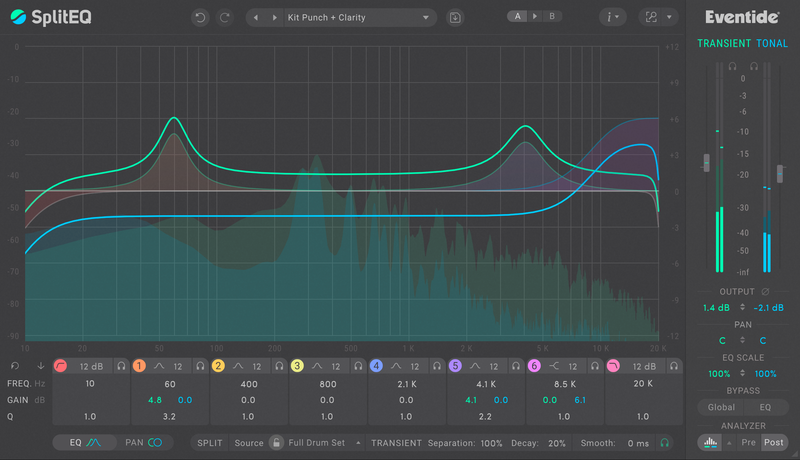This screenshot has height=460, width=800.
Task: Click the undo arrow icon
Action: pyautogui.click(x=201, y=17)
